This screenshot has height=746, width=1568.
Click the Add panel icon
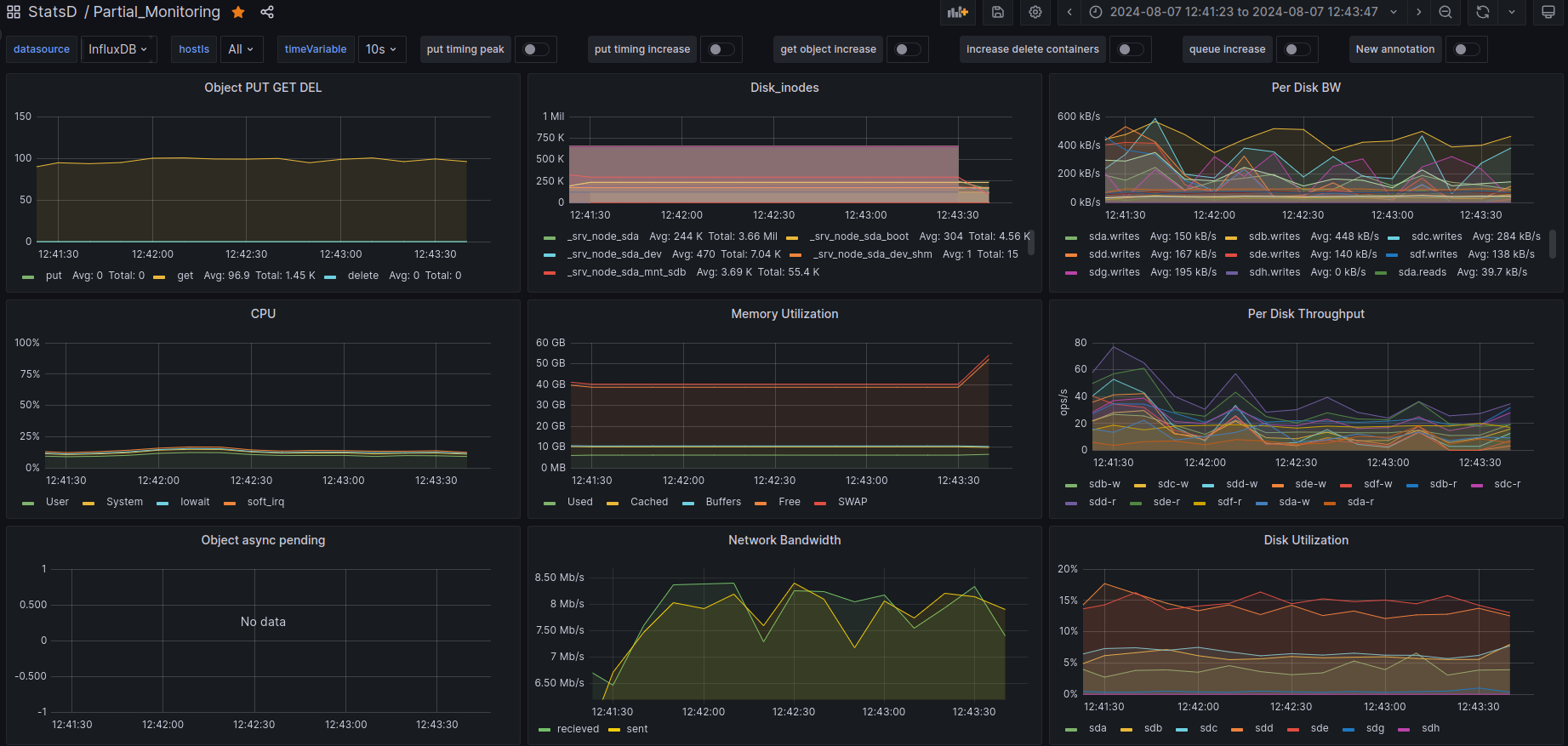click(958, 12)
